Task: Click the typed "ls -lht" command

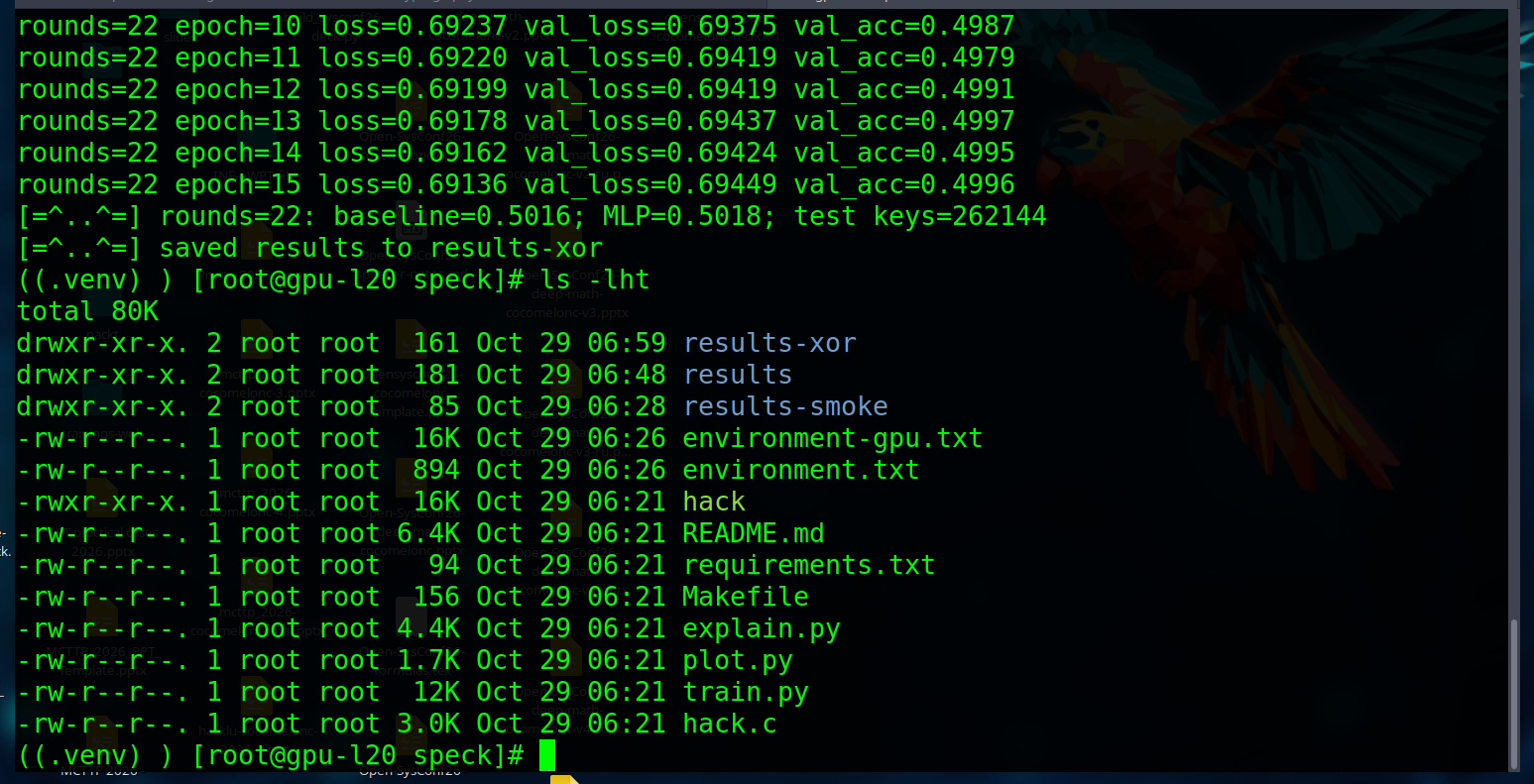Action: click(595, 280)
